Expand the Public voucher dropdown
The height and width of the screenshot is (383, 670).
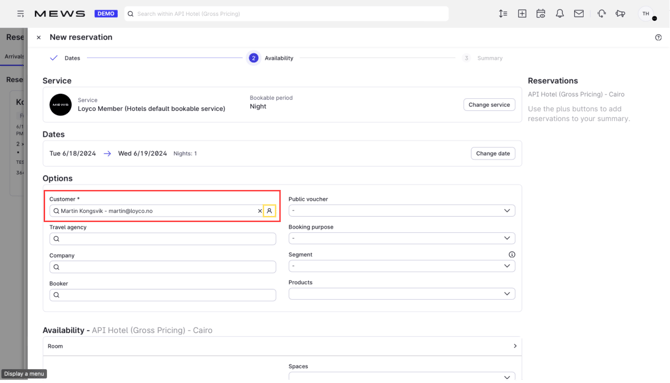402,211
